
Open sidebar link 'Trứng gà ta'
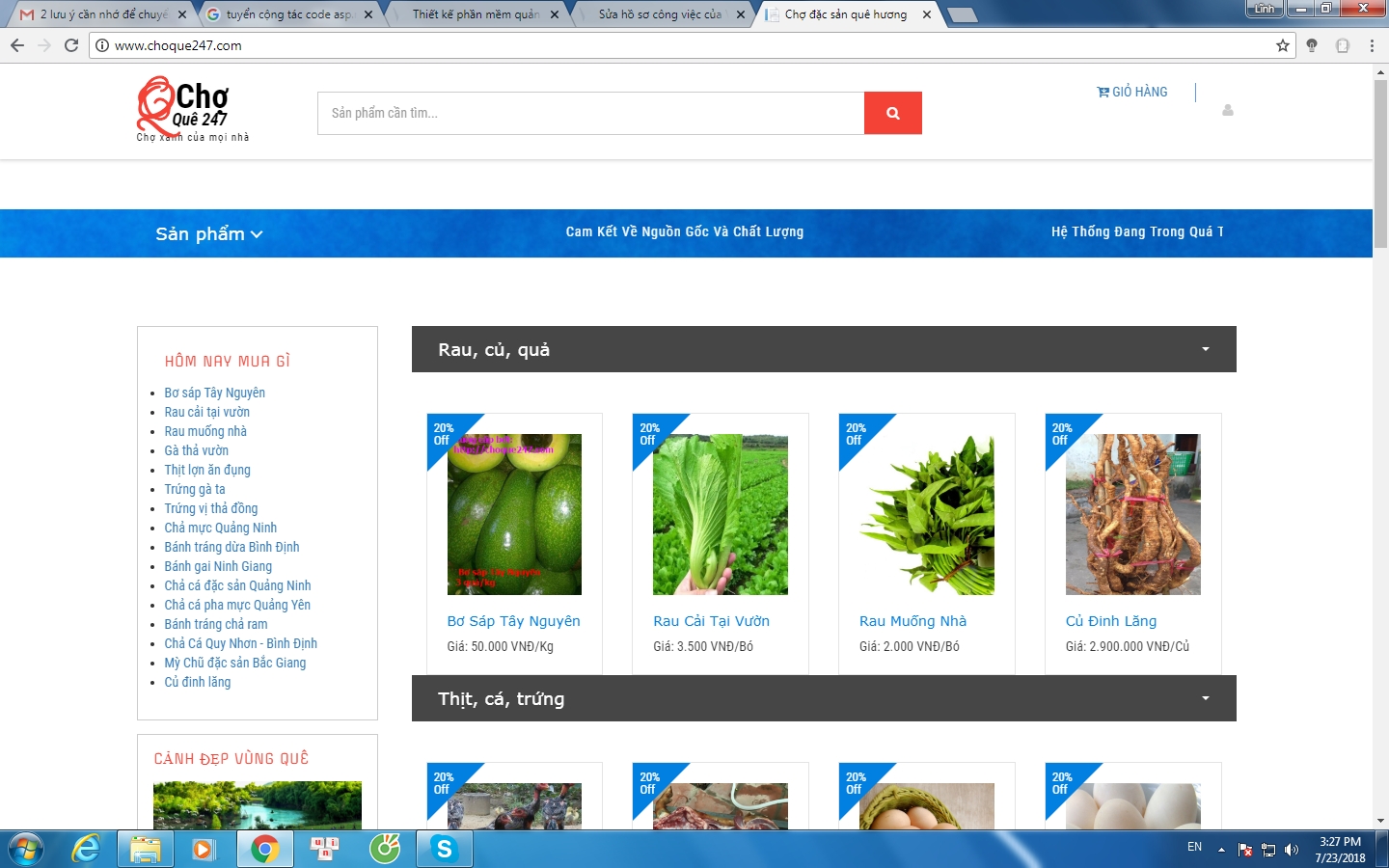(x=195, y=489)
